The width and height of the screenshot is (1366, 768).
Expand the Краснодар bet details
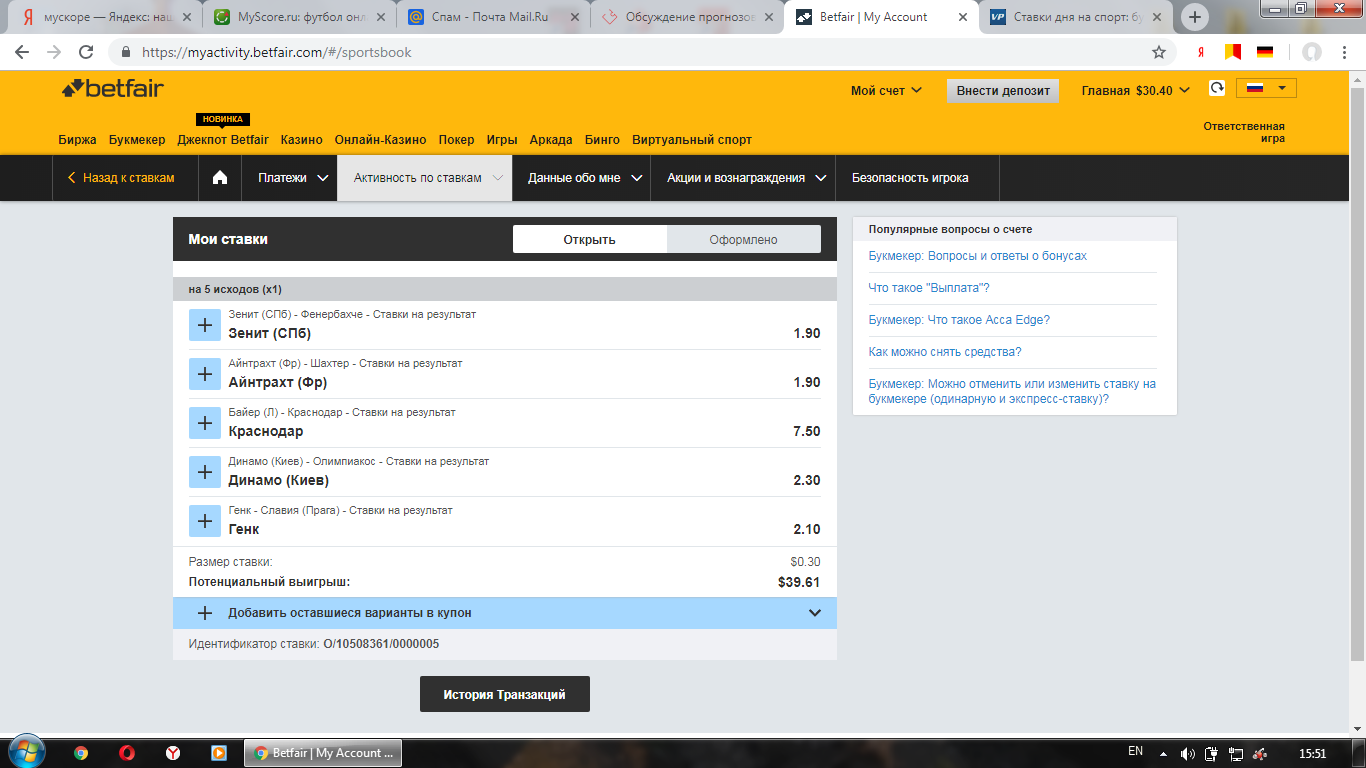pyautogui.click(x=205, y=423)
